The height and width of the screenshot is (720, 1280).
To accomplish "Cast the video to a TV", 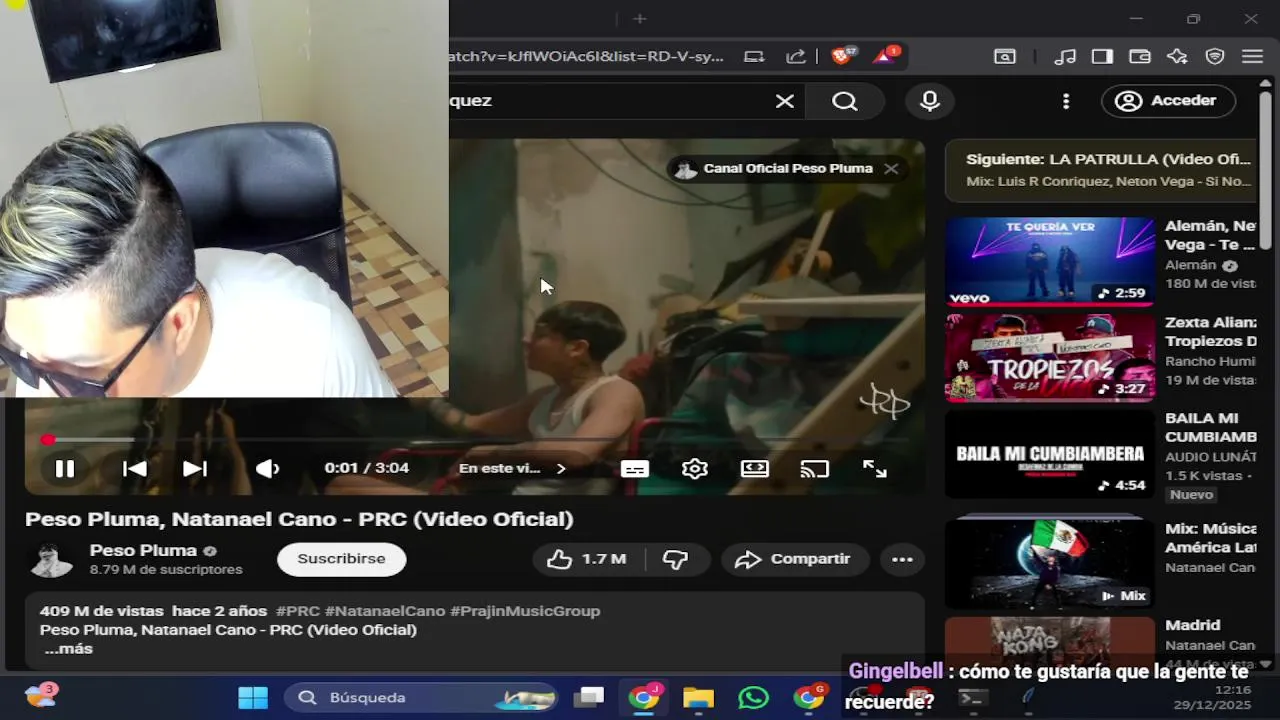I will (x=815, y=468).
